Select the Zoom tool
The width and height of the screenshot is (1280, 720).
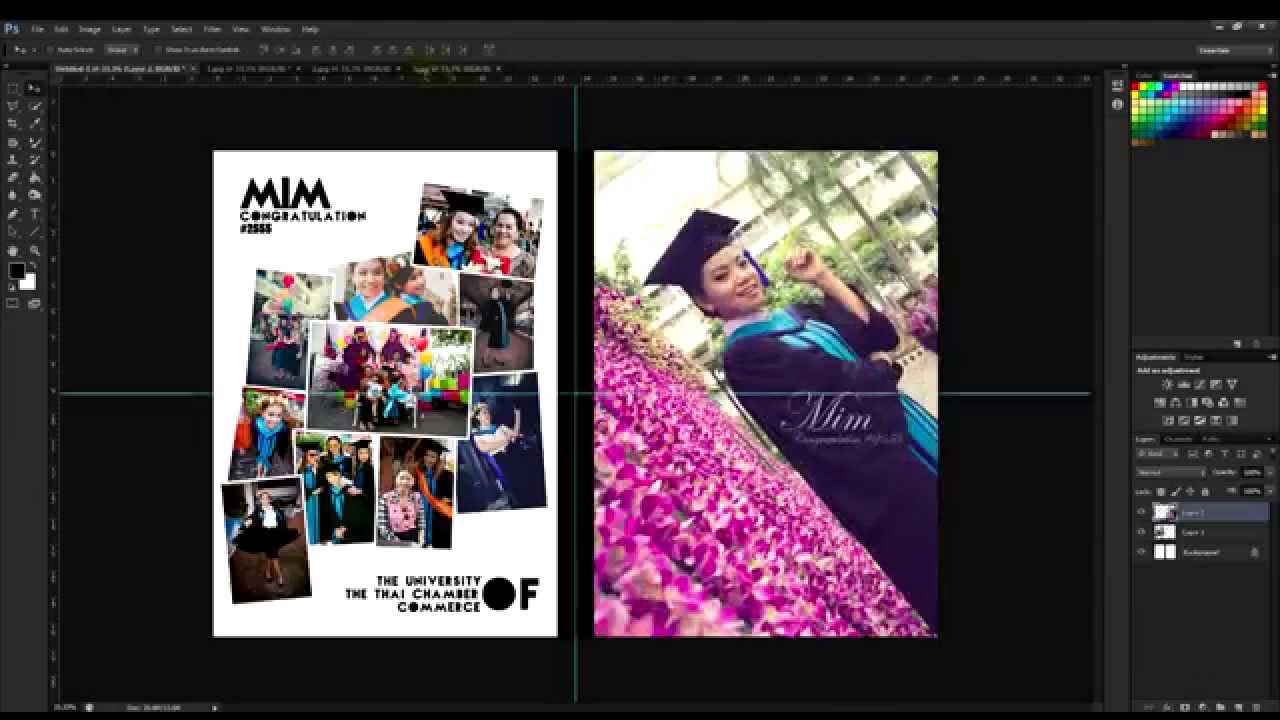(35, 250)
